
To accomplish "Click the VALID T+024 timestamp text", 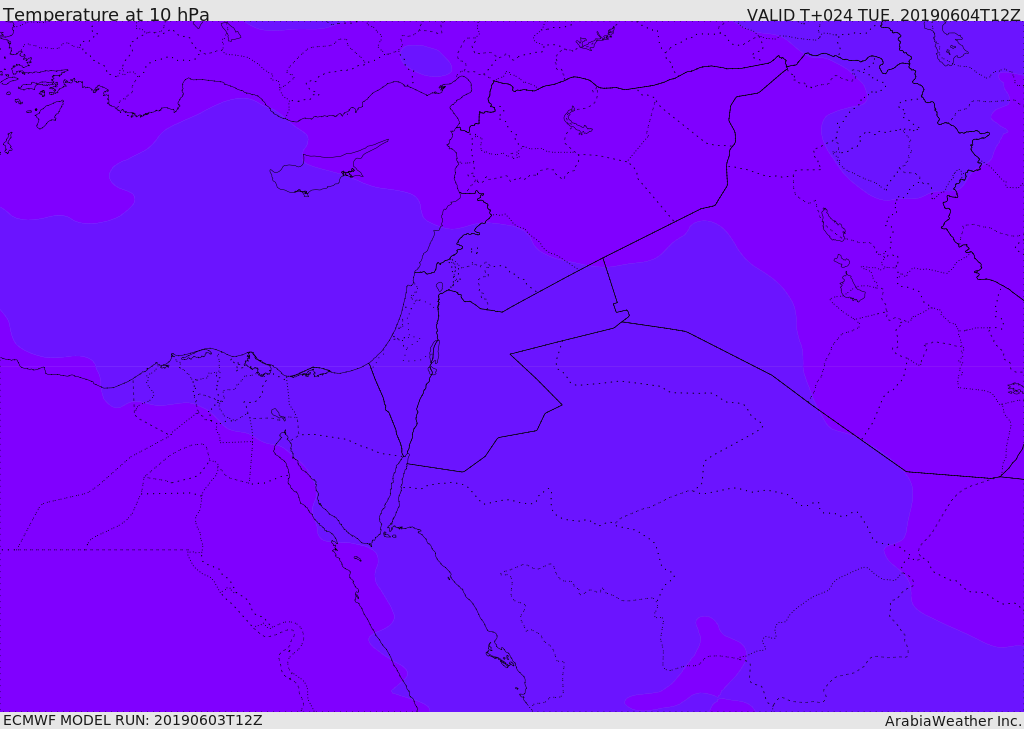I will 883,15.
